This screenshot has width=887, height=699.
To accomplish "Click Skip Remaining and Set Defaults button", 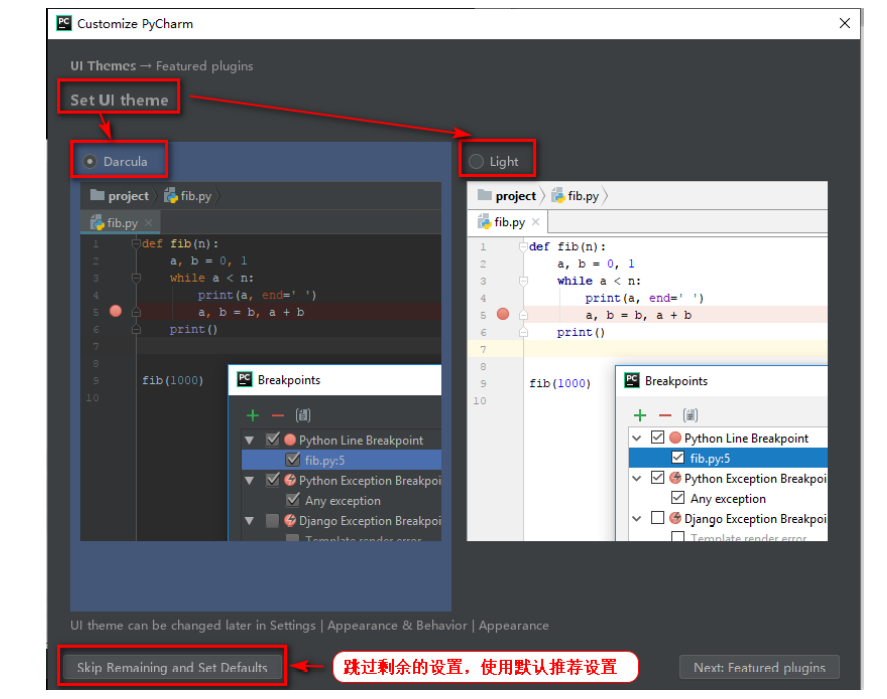I will coord(172,667).
